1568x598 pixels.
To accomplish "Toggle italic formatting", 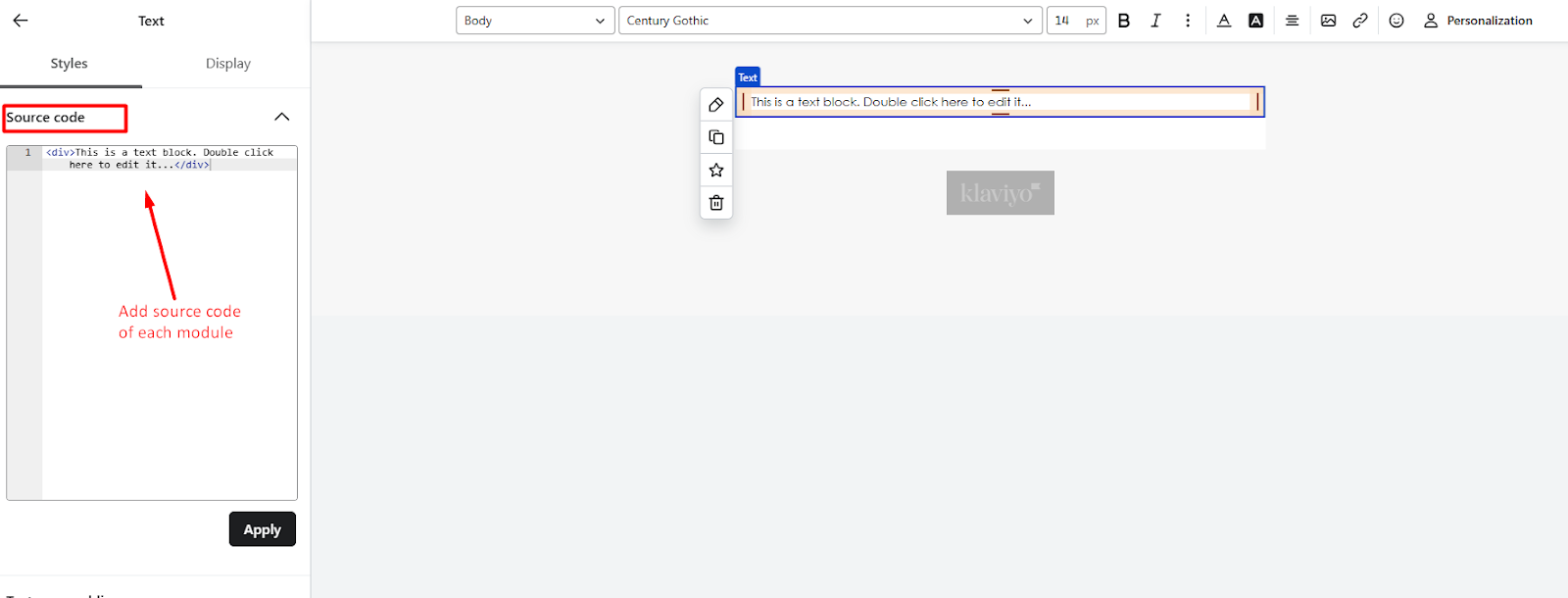I will pos(1156,21).
